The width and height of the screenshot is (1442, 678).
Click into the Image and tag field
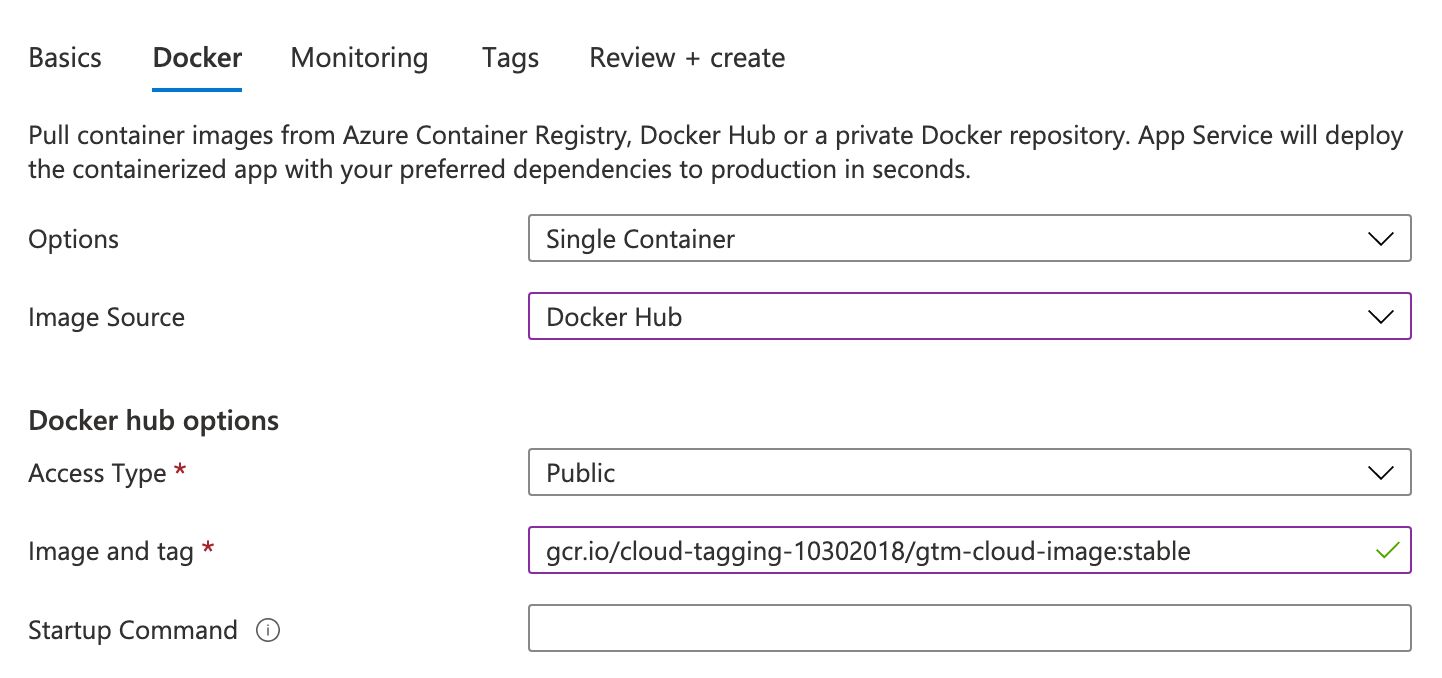[969, 550]
